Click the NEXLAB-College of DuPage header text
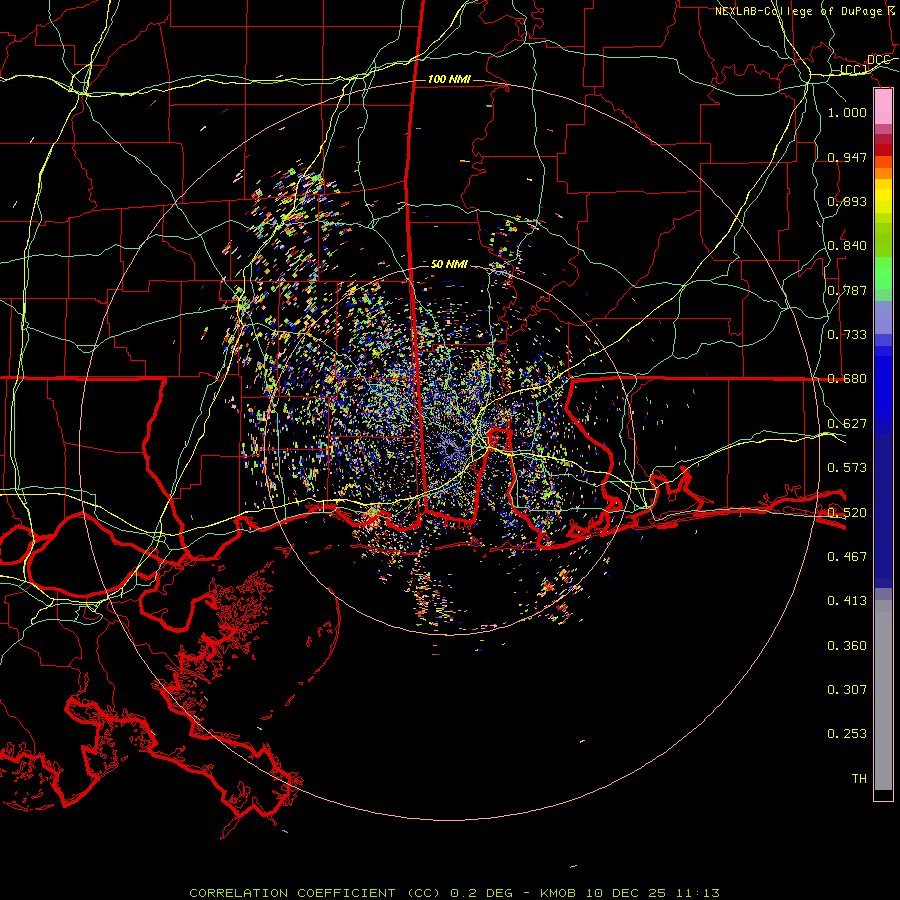900x900 pixels. [798, 11]
